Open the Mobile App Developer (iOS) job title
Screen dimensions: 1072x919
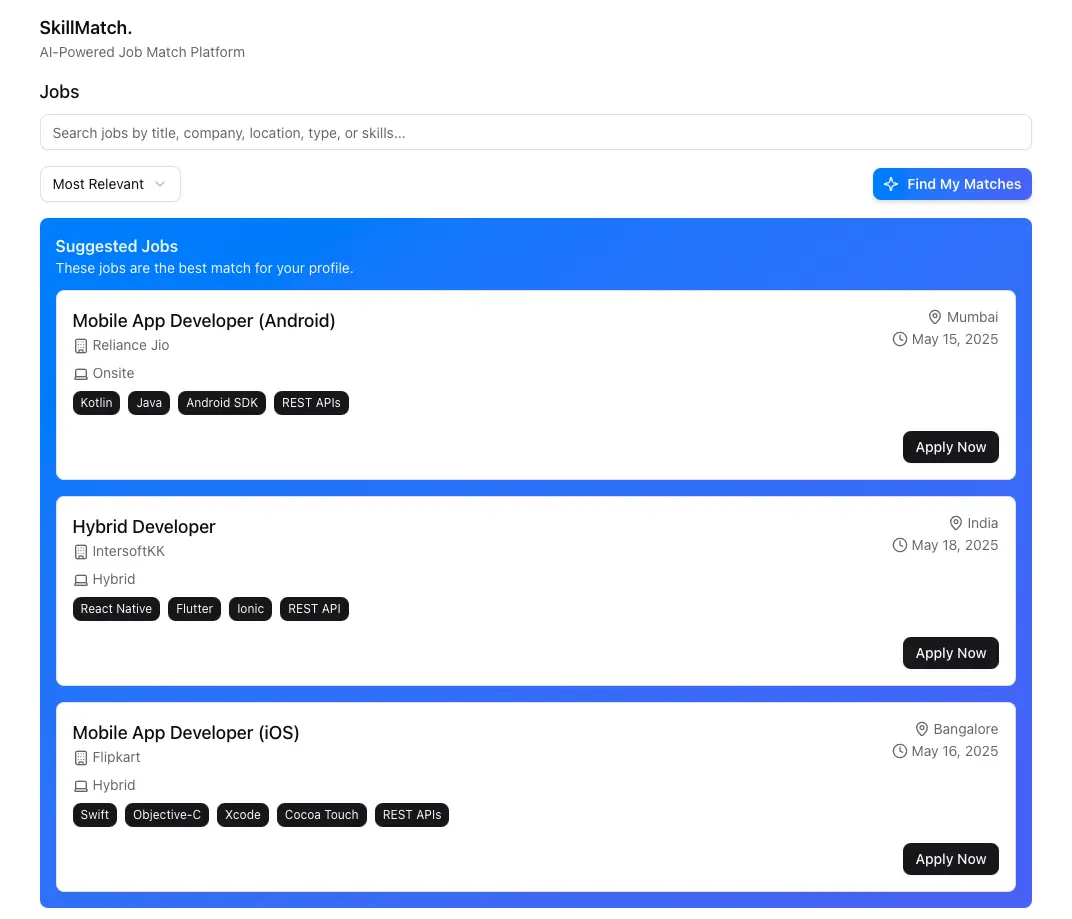pos(186,733)
